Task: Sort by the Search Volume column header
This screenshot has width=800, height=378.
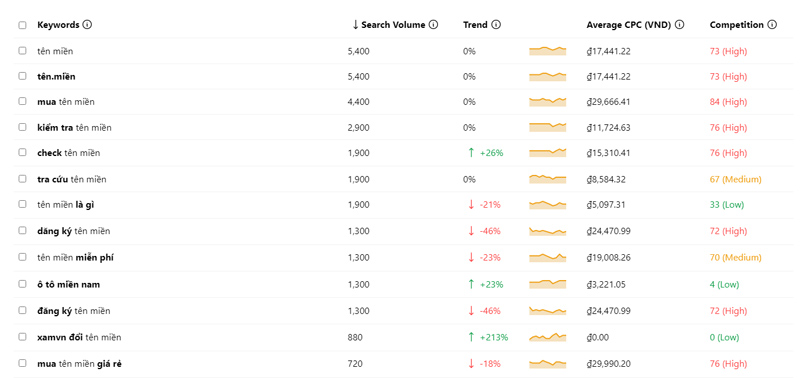Action: coord(393,24)
